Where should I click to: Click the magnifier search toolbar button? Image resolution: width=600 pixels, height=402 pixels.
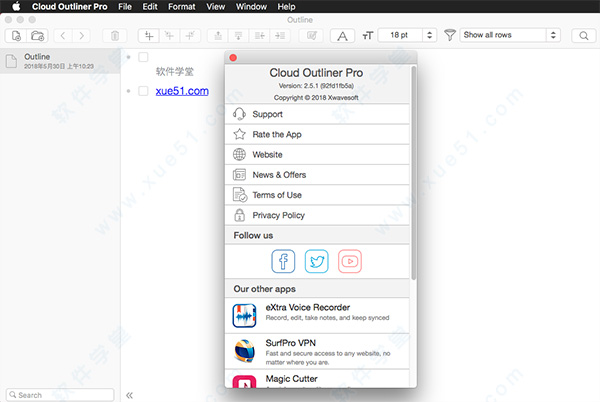pos(584,36)
